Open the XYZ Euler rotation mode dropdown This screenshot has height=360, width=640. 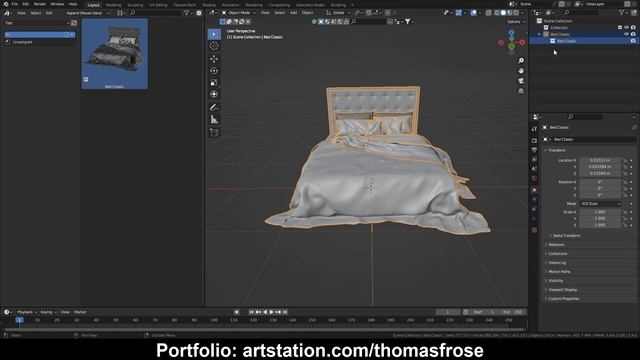(x=600, y=204)
